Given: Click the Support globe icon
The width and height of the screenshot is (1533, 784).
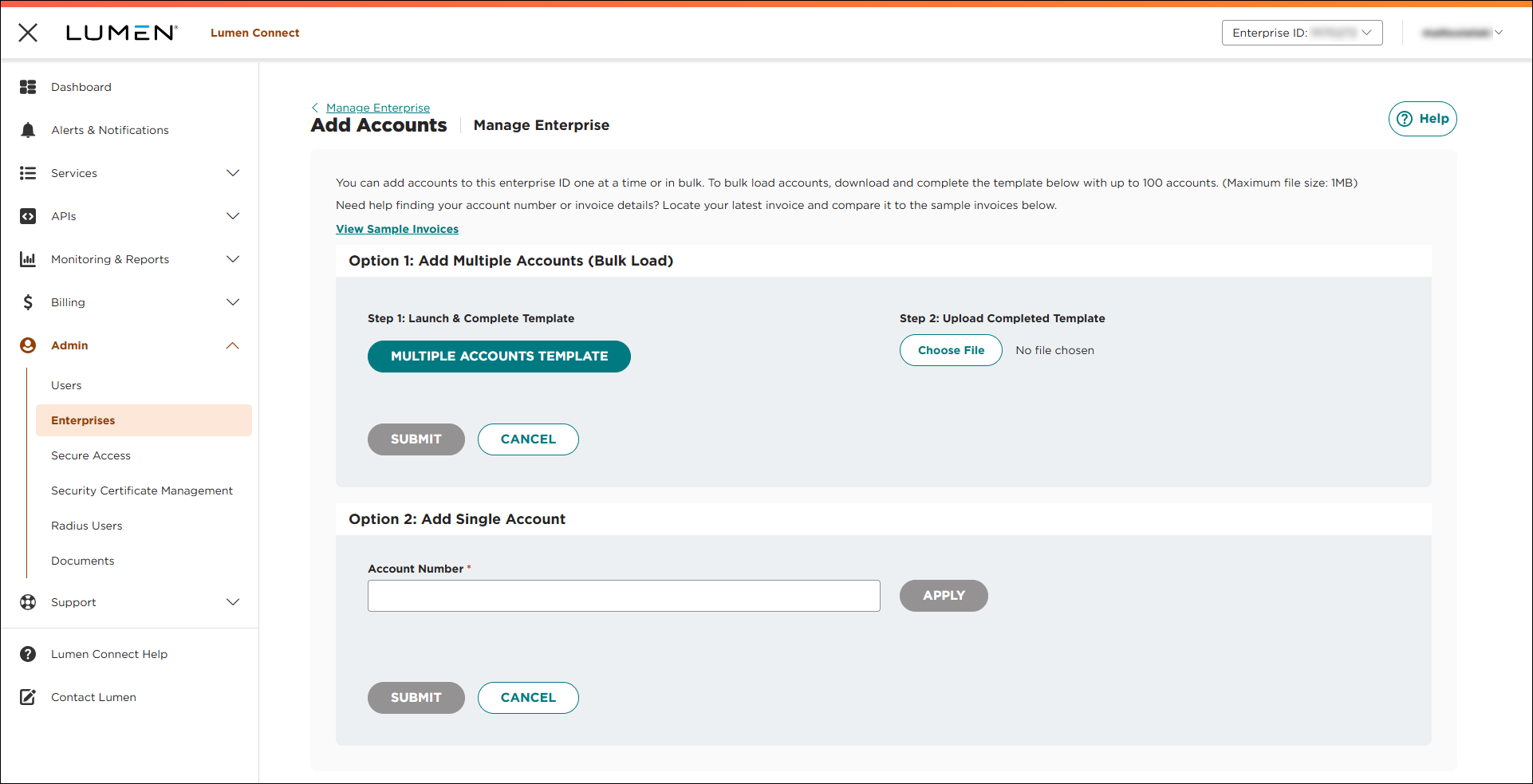Looking at the screenshot, I should click(x=28, y=602).
